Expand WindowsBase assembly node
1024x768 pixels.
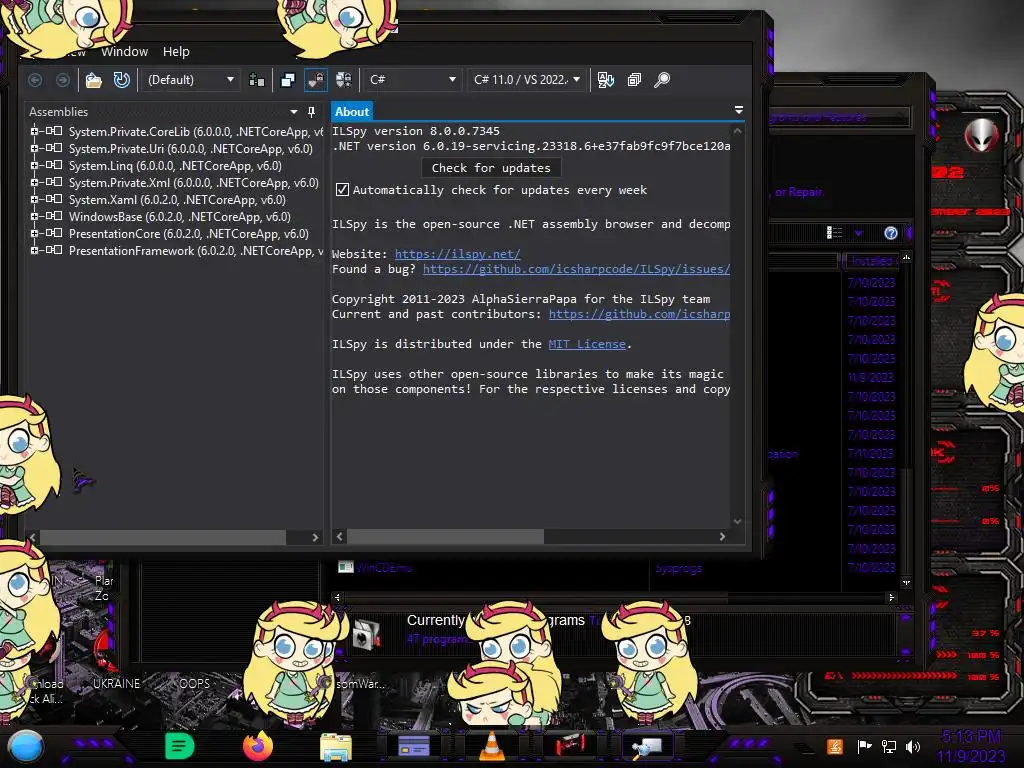click(34, 216)
